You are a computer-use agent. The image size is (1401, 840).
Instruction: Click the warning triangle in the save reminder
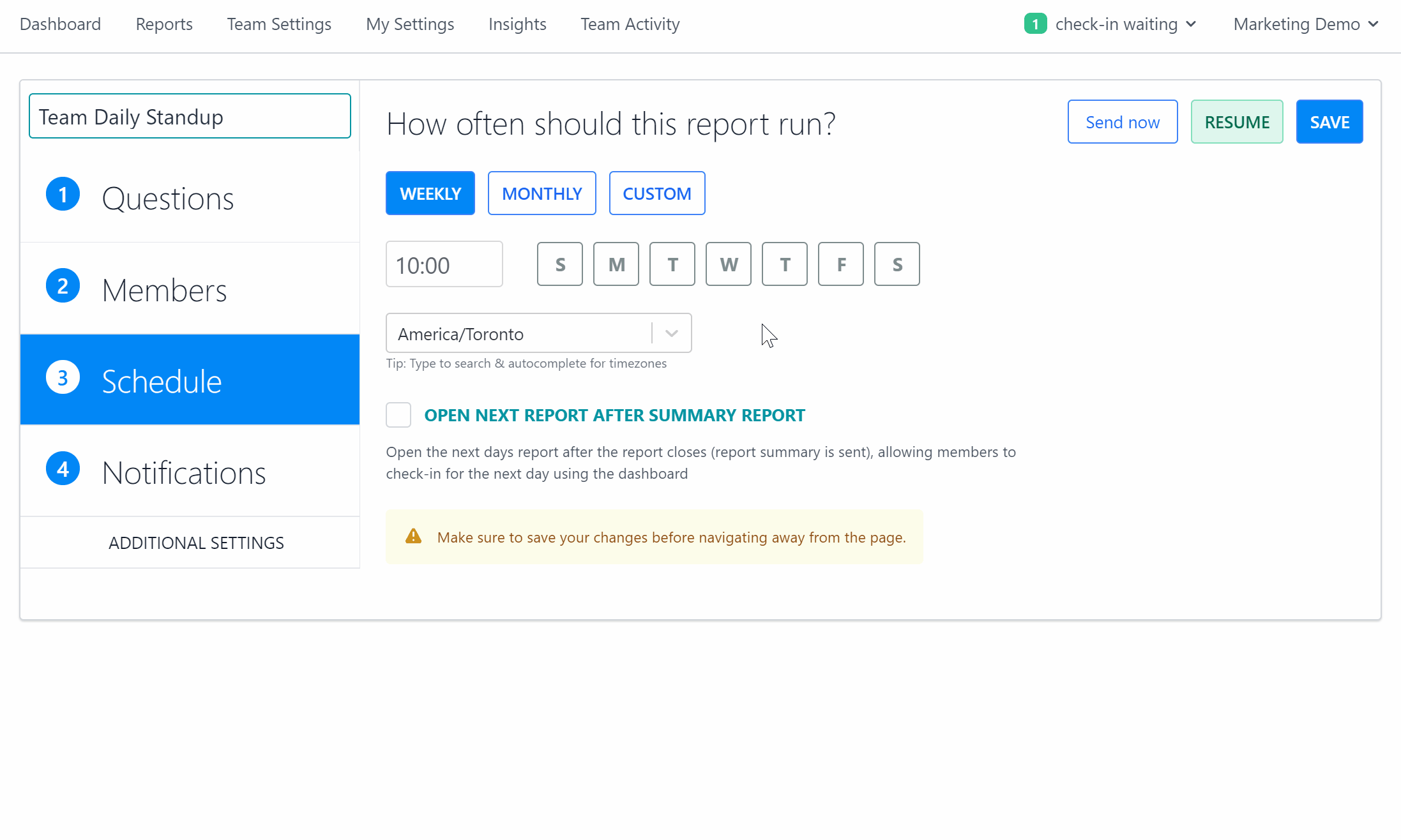point(413,536)
